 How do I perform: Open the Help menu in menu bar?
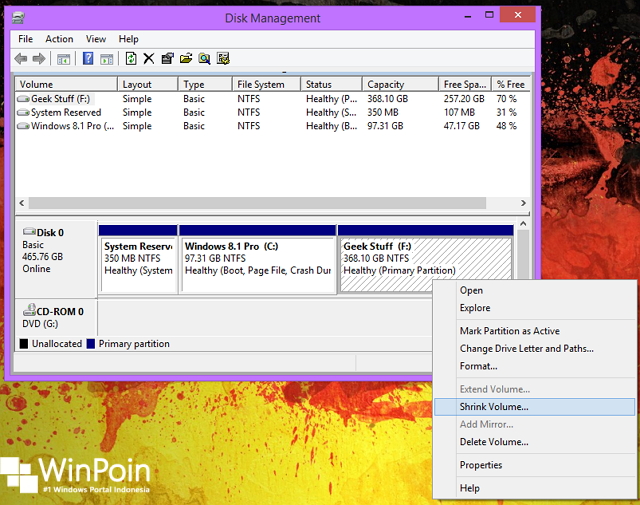129,39
